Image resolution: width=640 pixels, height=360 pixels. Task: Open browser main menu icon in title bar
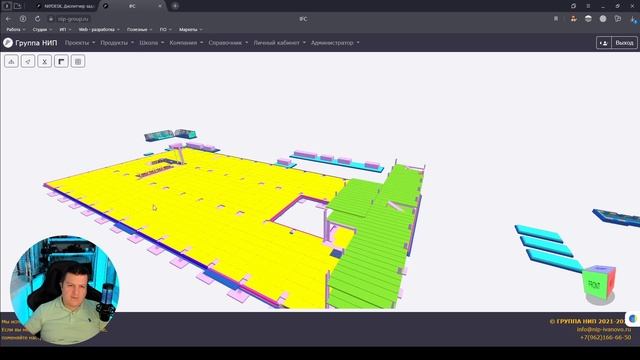[588, 6]
